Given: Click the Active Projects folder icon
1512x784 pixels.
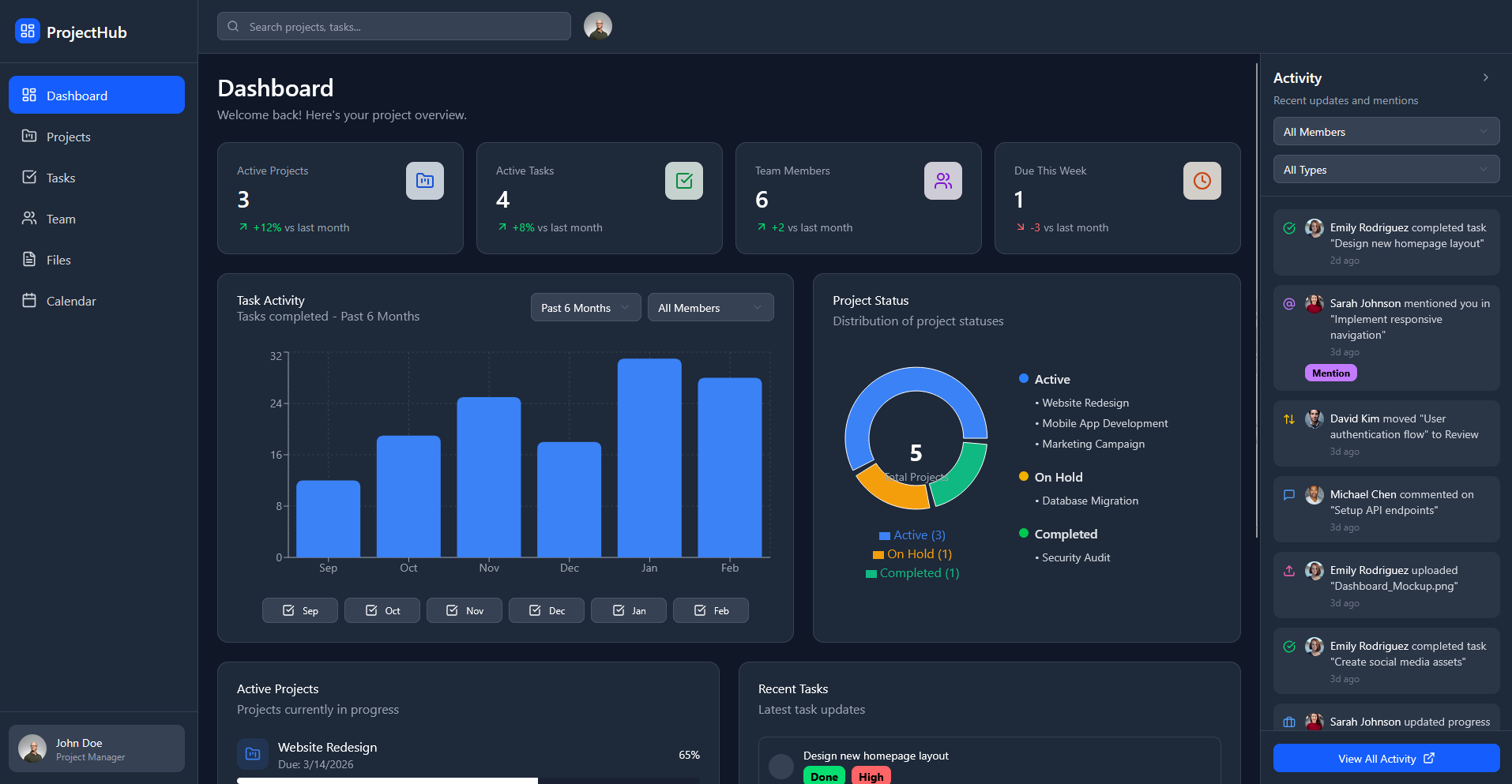Looking at the screenshot, I should tap(425, 181).
